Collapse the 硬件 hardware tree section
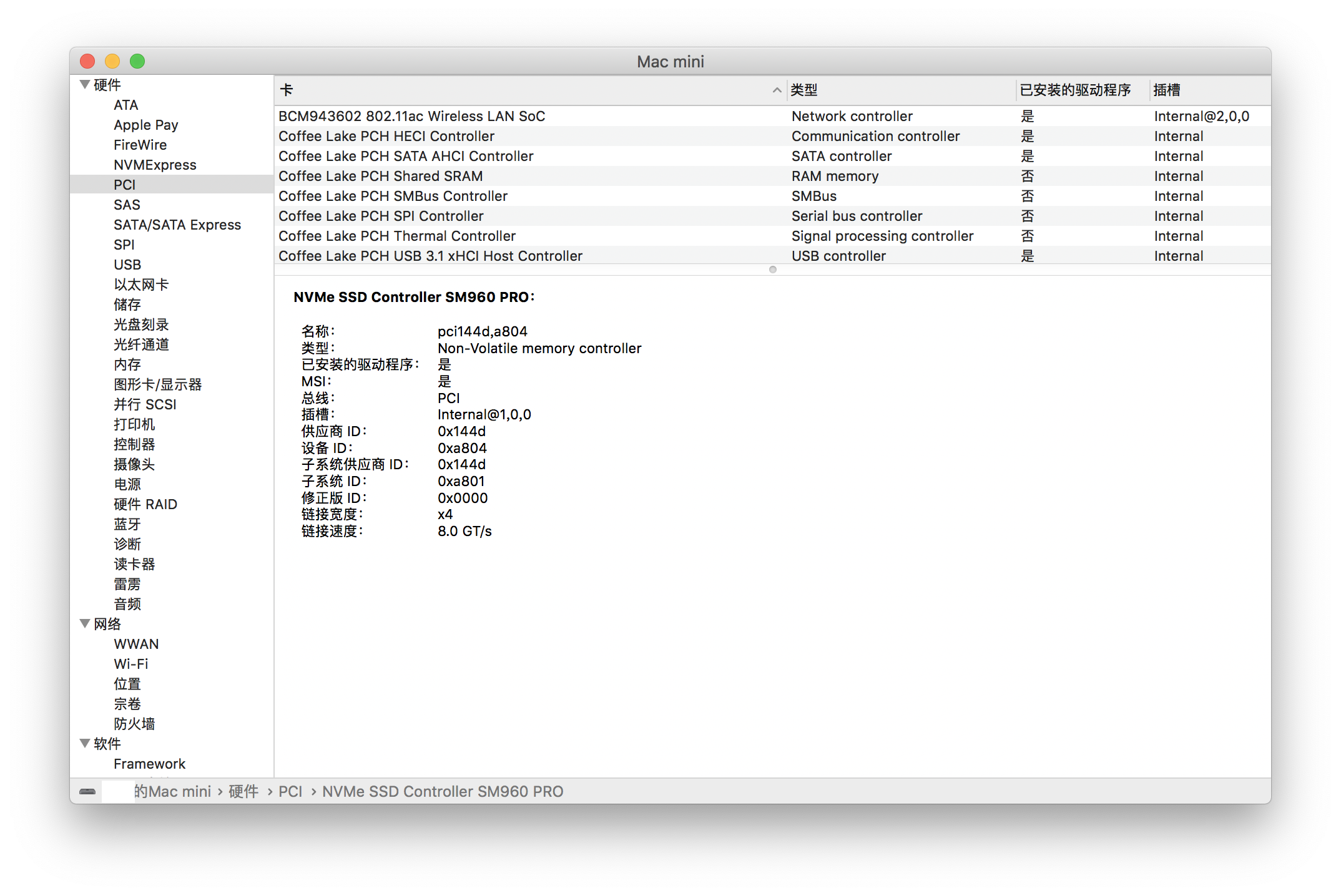The image size is (1341, 896). (85, 84)
